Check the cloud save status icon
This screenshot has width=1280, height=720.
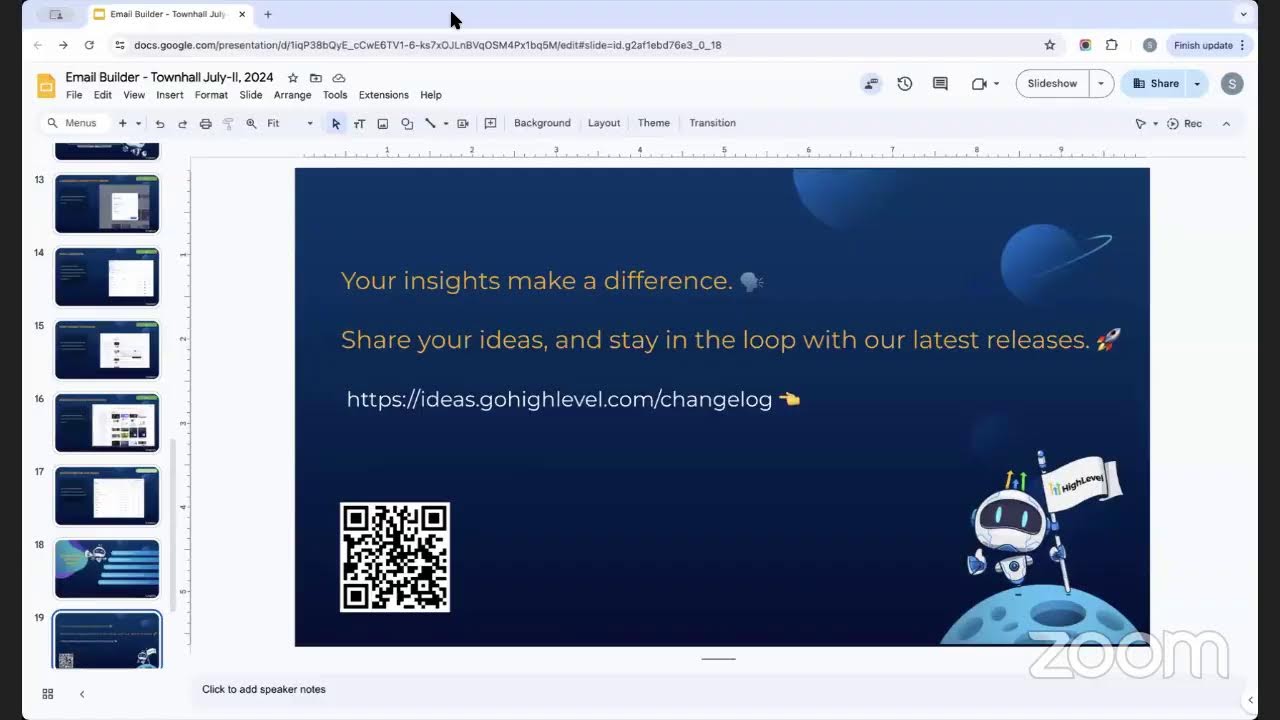pos(339,78)
